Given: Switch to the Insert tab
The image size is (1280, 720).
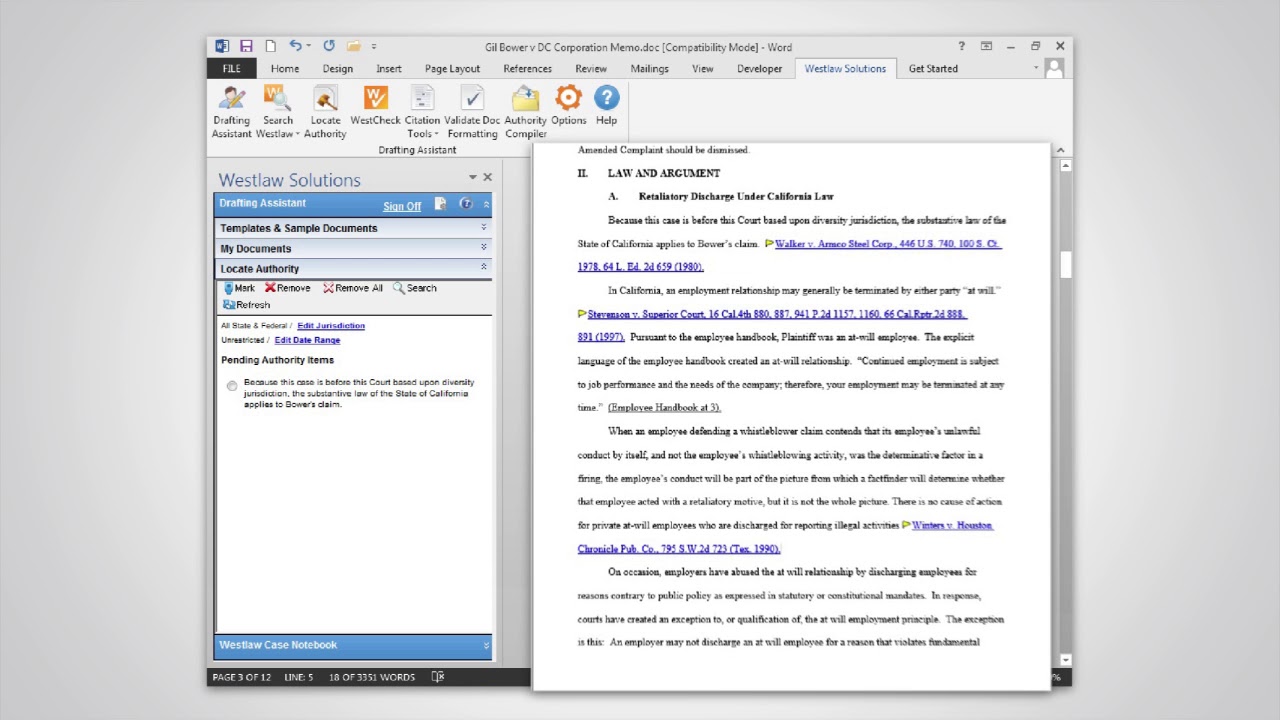Looking at the screenshot, I should coord(389,69).
